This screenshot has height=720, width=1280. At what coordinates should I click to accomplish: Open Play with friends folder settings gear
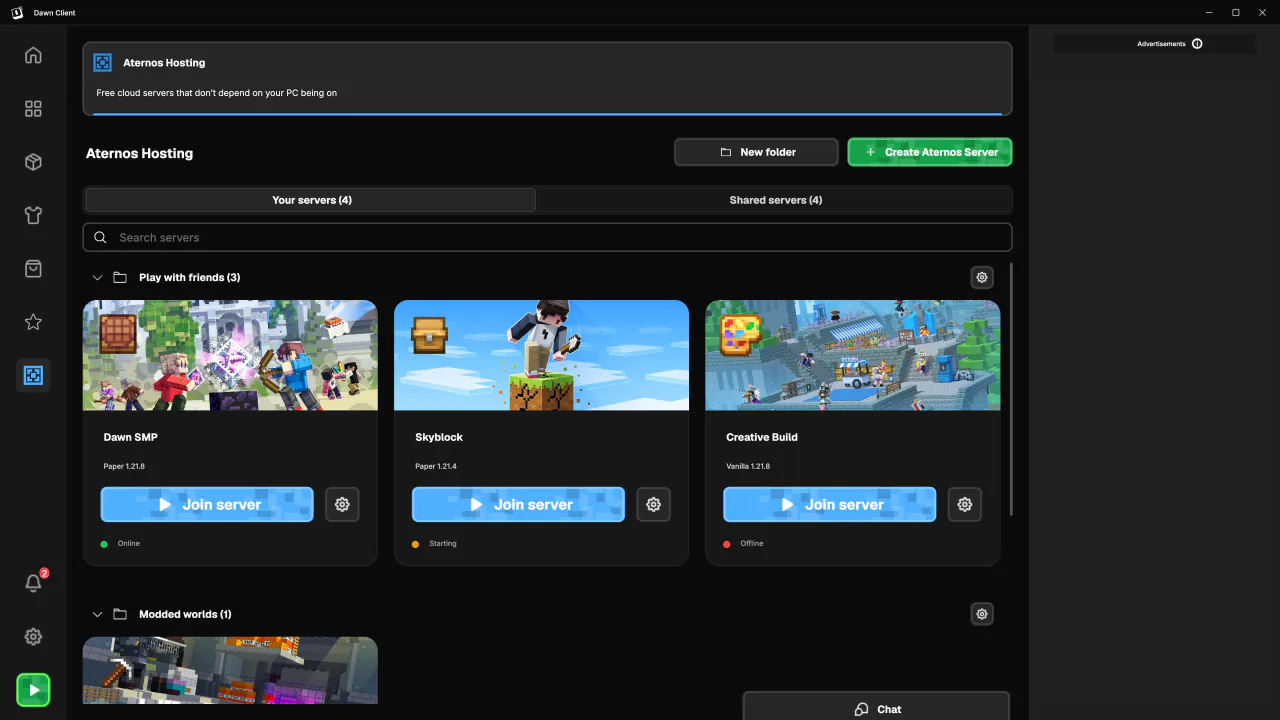(x=982, y=277)
